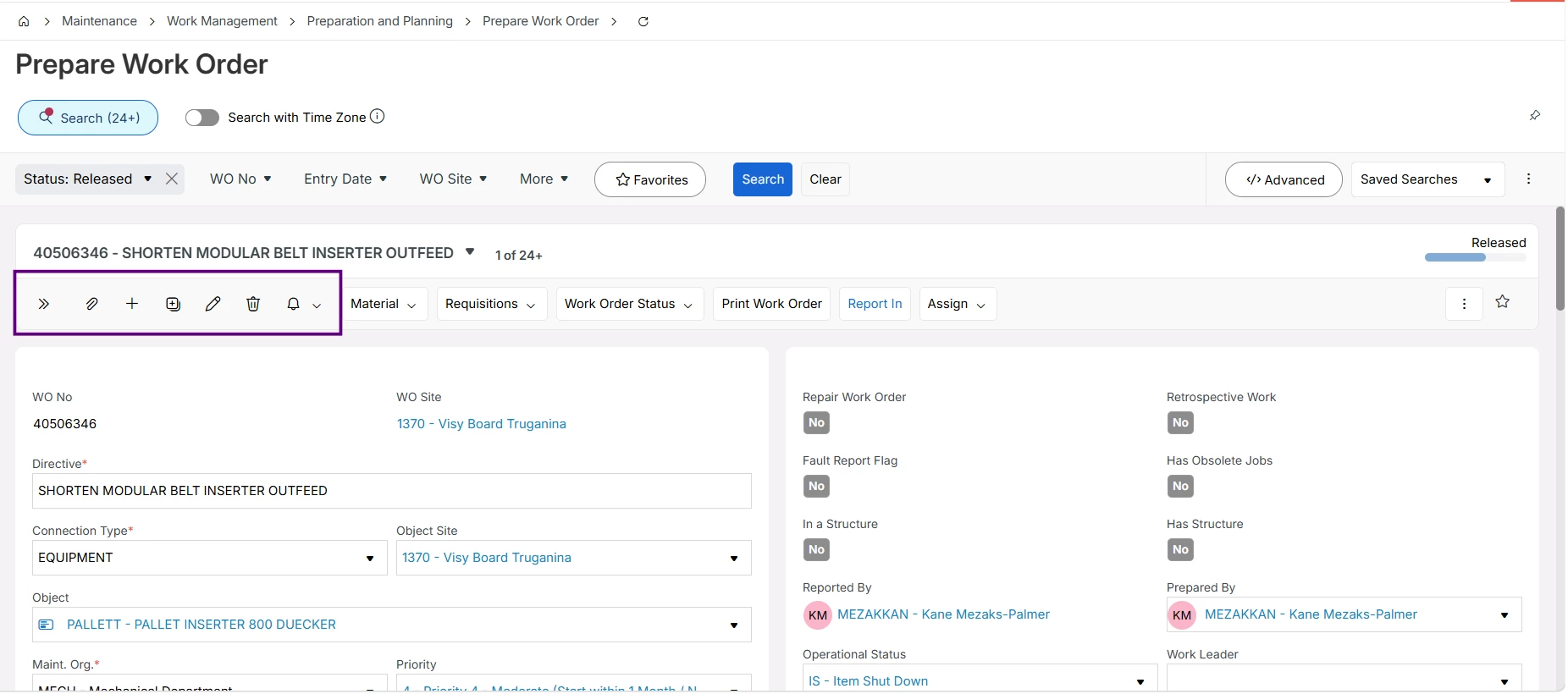The width and height of the screenshot is (1568, 694).
Task: Open the Work Leader dropdown
Action: coord(1505,682)
